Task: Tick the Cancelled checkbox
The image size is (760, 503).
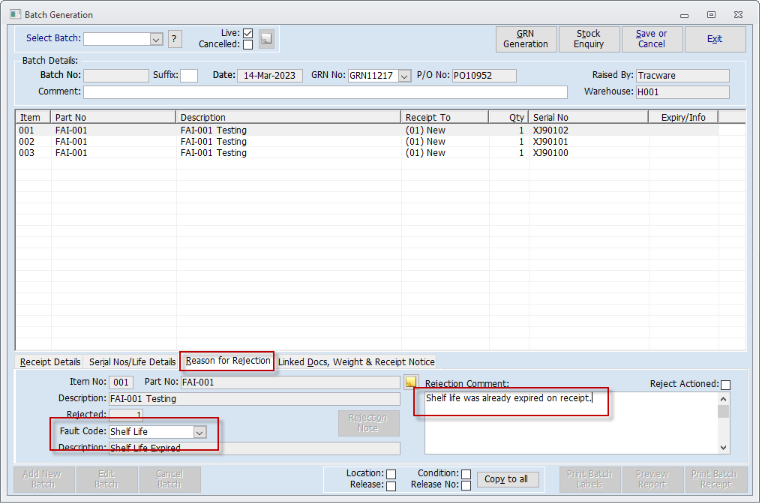Action: [248, 45]
